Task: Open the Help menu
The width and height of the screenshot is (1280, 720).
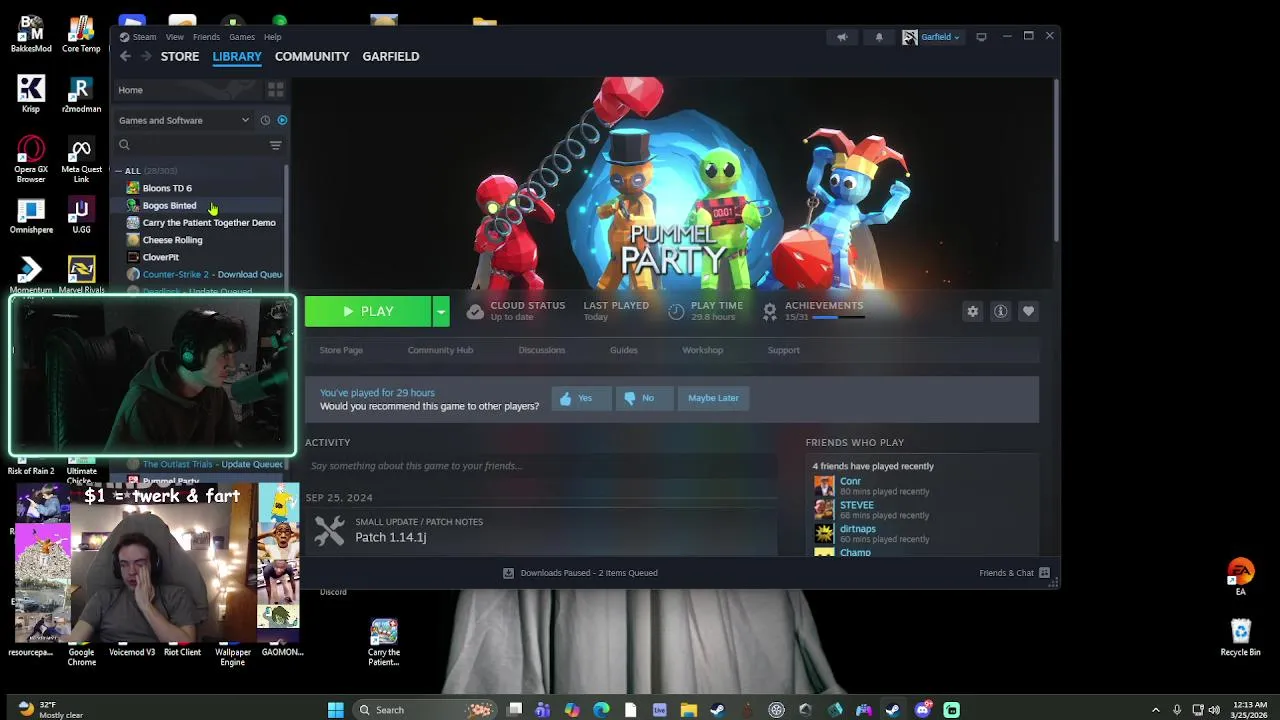Action: click(x=272, y=37)
